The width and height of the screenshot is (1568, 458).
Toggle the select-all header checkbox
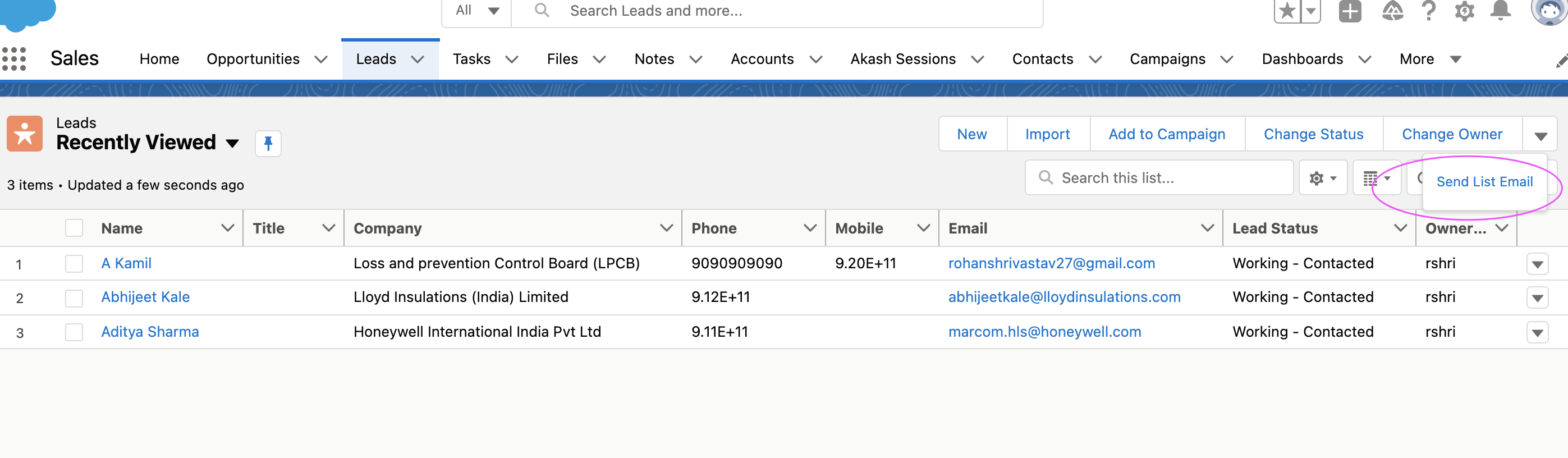click(74, 228)
